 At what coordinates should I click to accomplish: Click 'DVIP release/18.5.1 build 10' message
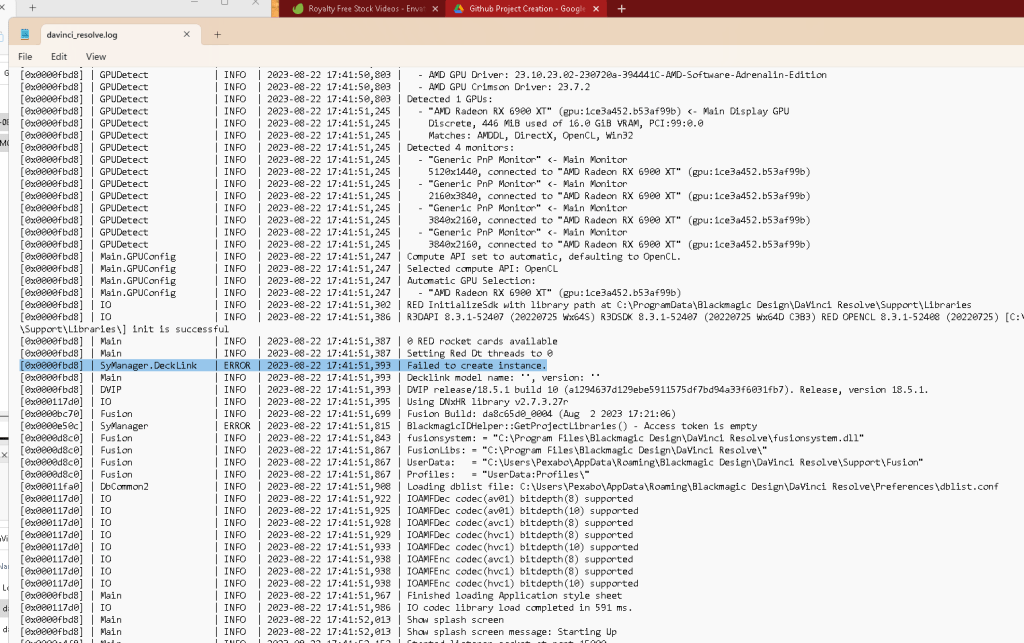coord(667,390)
